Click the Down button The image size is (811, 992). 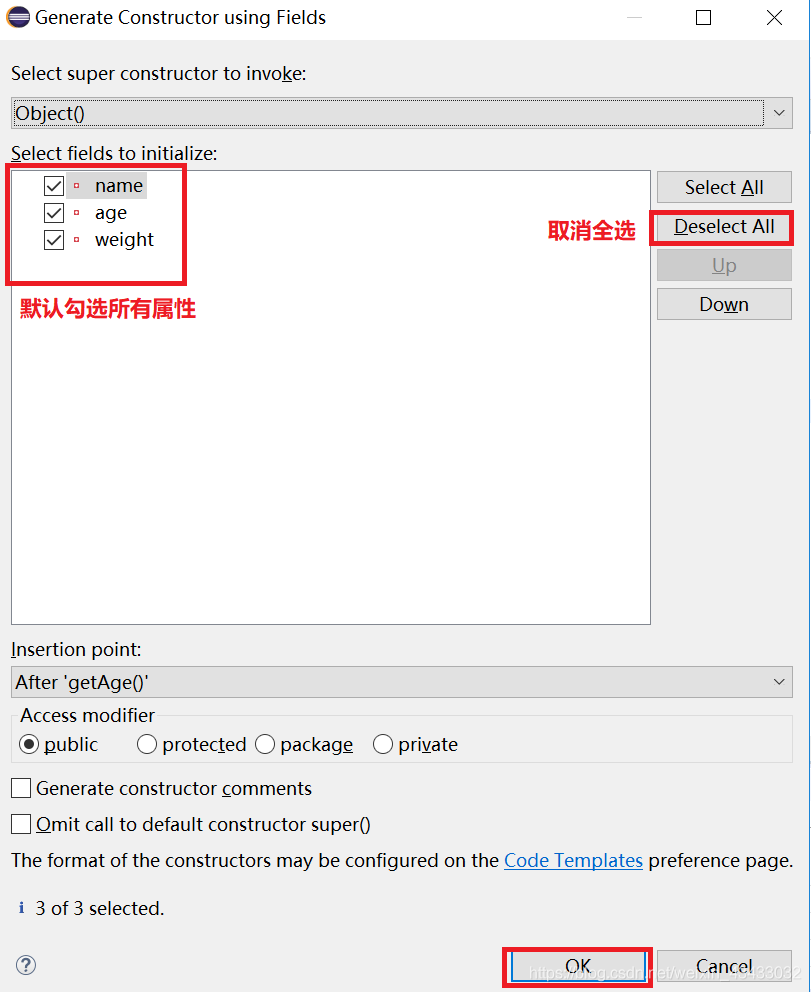coord(724,304)
